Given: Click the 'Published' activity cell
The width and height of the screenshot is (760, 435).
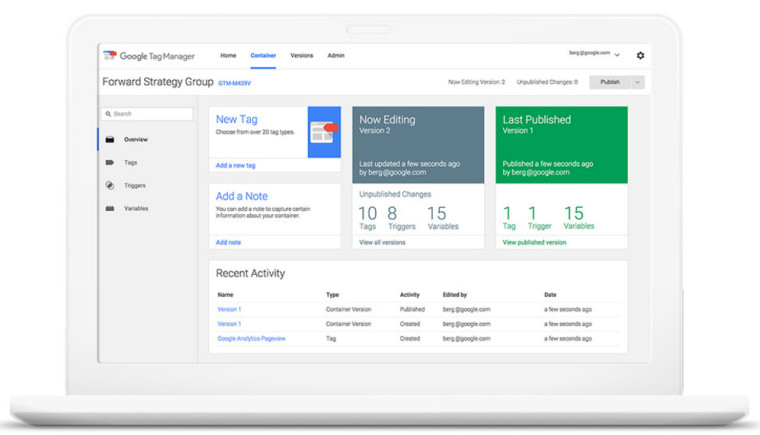Looking at the screenshot, I should 412,309.
